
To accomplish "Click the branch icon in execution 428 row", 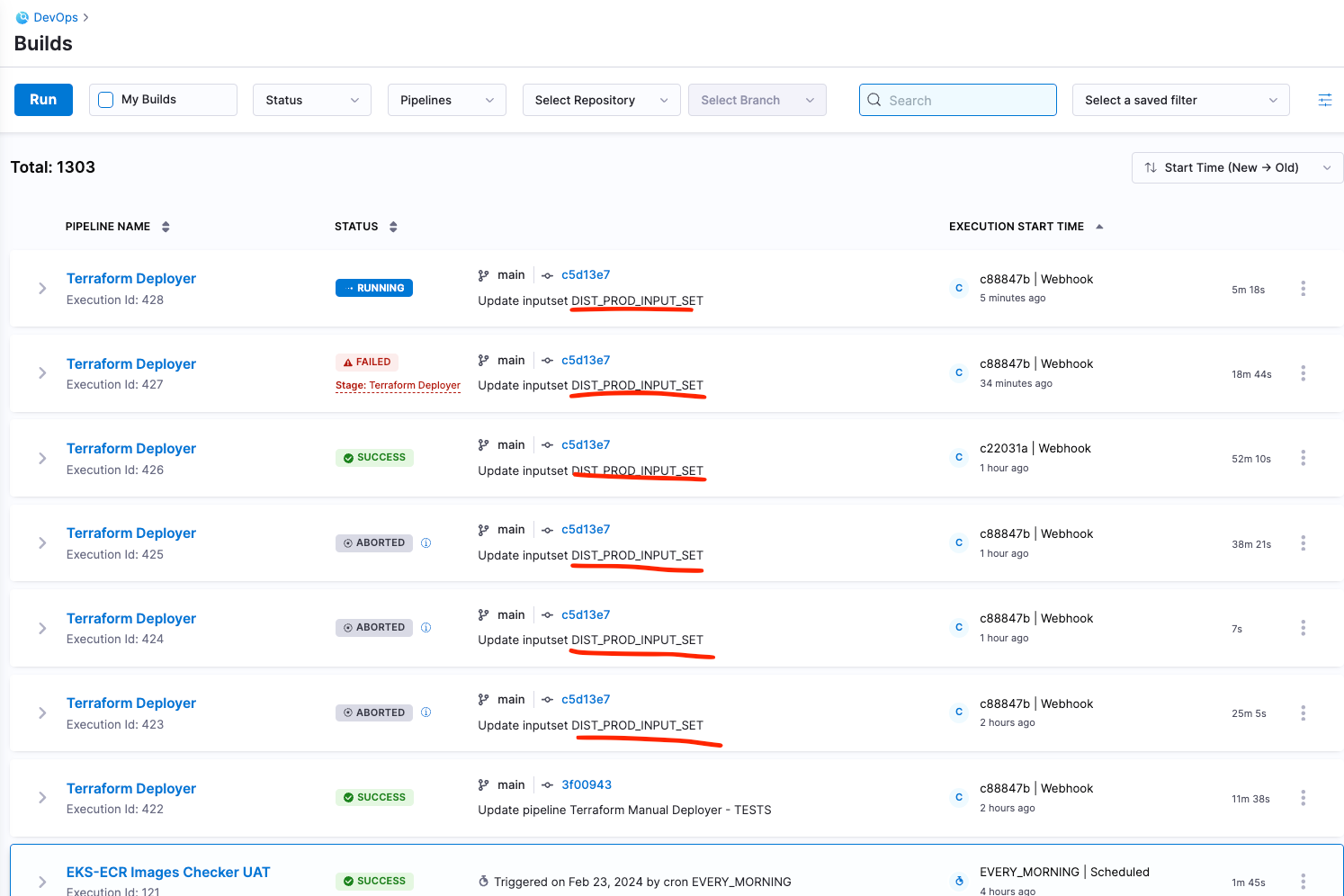I will point(484,275).
